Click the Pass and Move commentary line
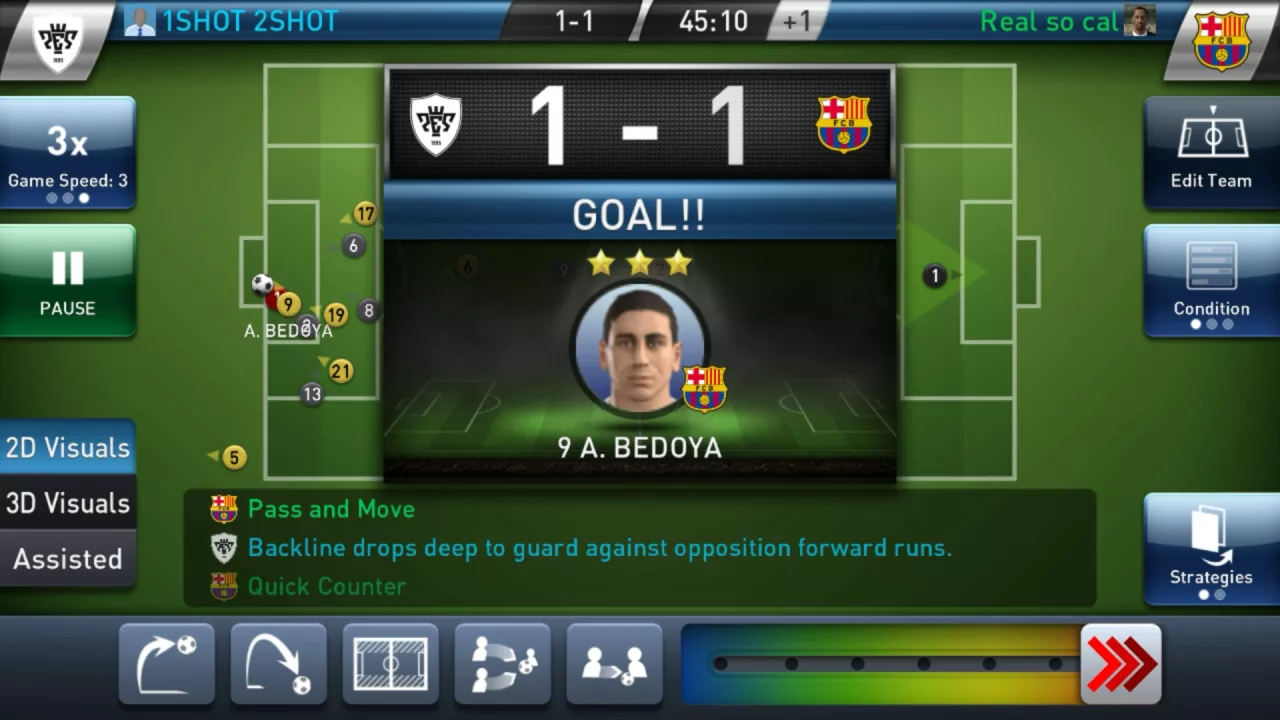The image size is (1280, 720). [x=331, y=509]
